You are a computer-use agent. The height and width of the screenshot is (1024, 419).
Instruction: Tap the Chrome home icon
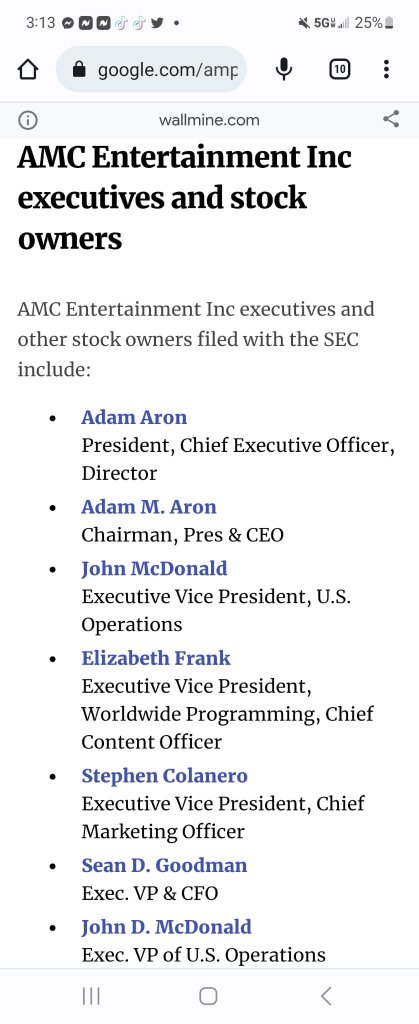tap(27, 69)
